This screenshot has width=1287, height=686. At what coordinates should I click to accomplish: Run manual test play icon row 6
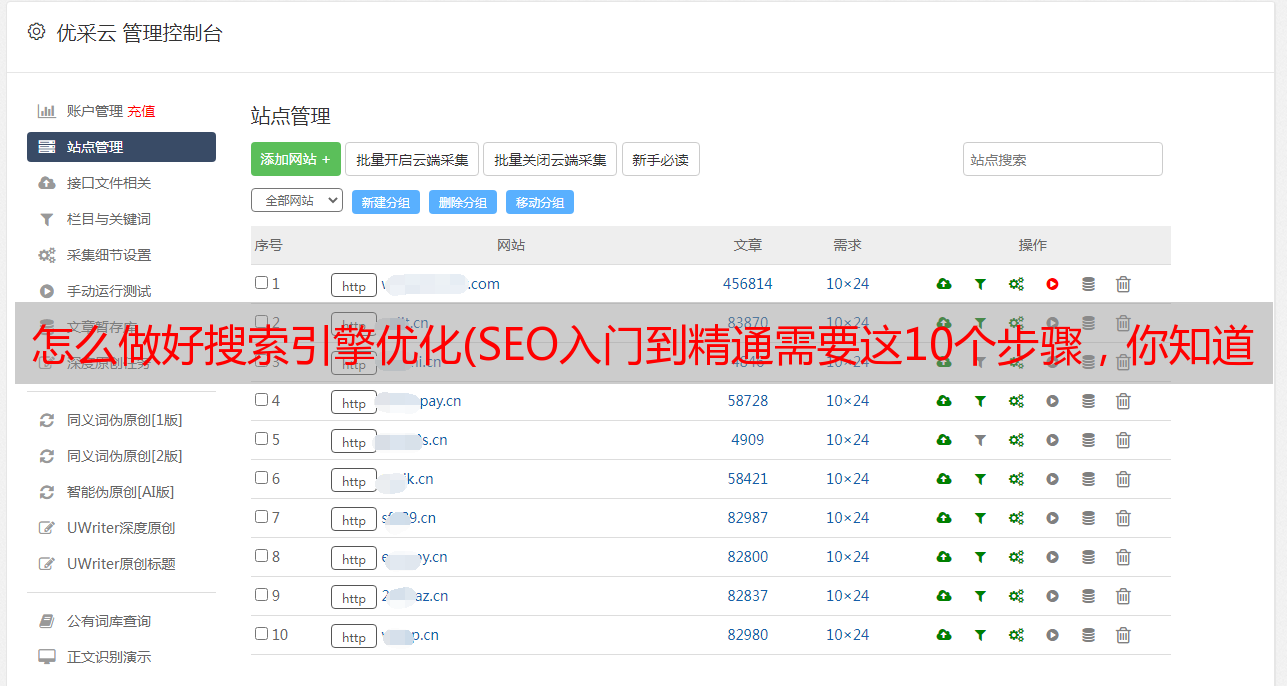(x=1052, y=479)
